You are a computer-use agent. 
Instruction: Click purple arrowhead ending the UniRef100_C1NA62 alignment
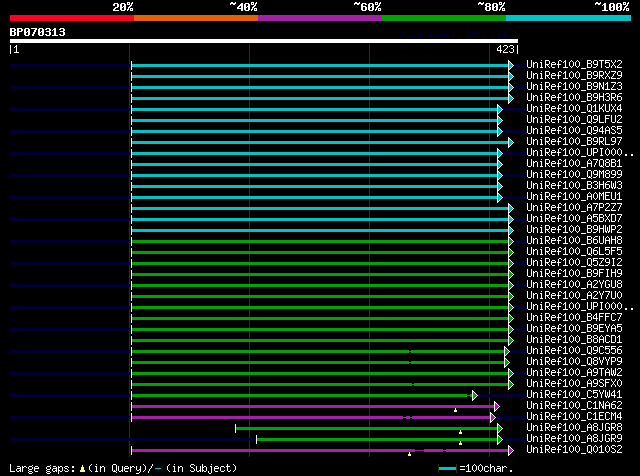496,407
